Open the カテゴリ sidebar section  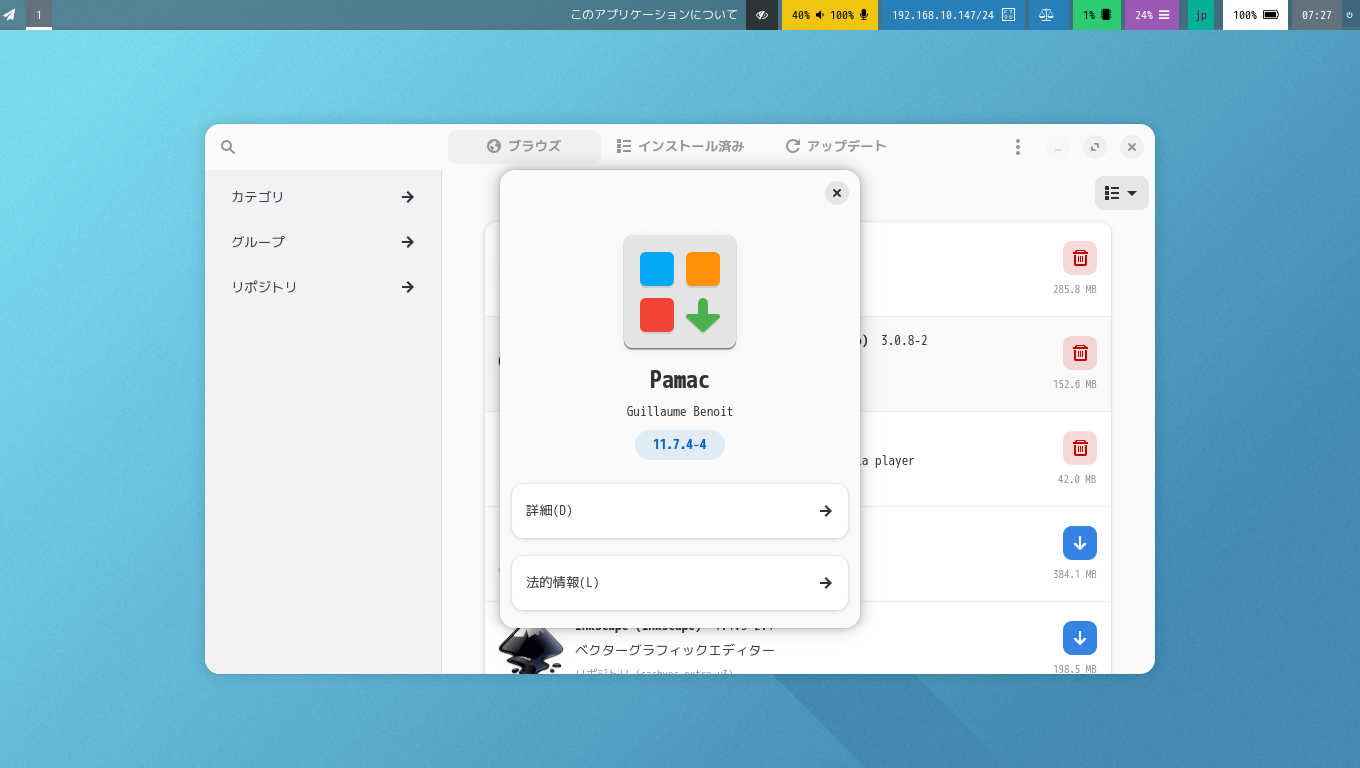(323, 197)
